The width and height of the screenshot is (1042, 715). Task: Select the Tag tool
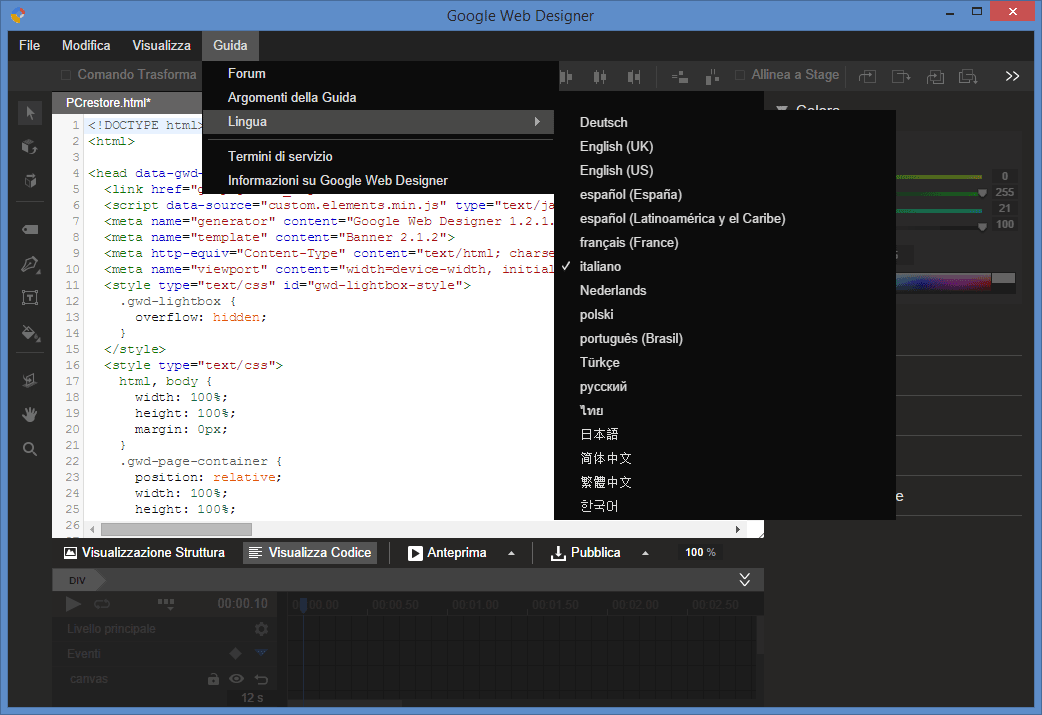pyautogui.click(x=30, y=229)
